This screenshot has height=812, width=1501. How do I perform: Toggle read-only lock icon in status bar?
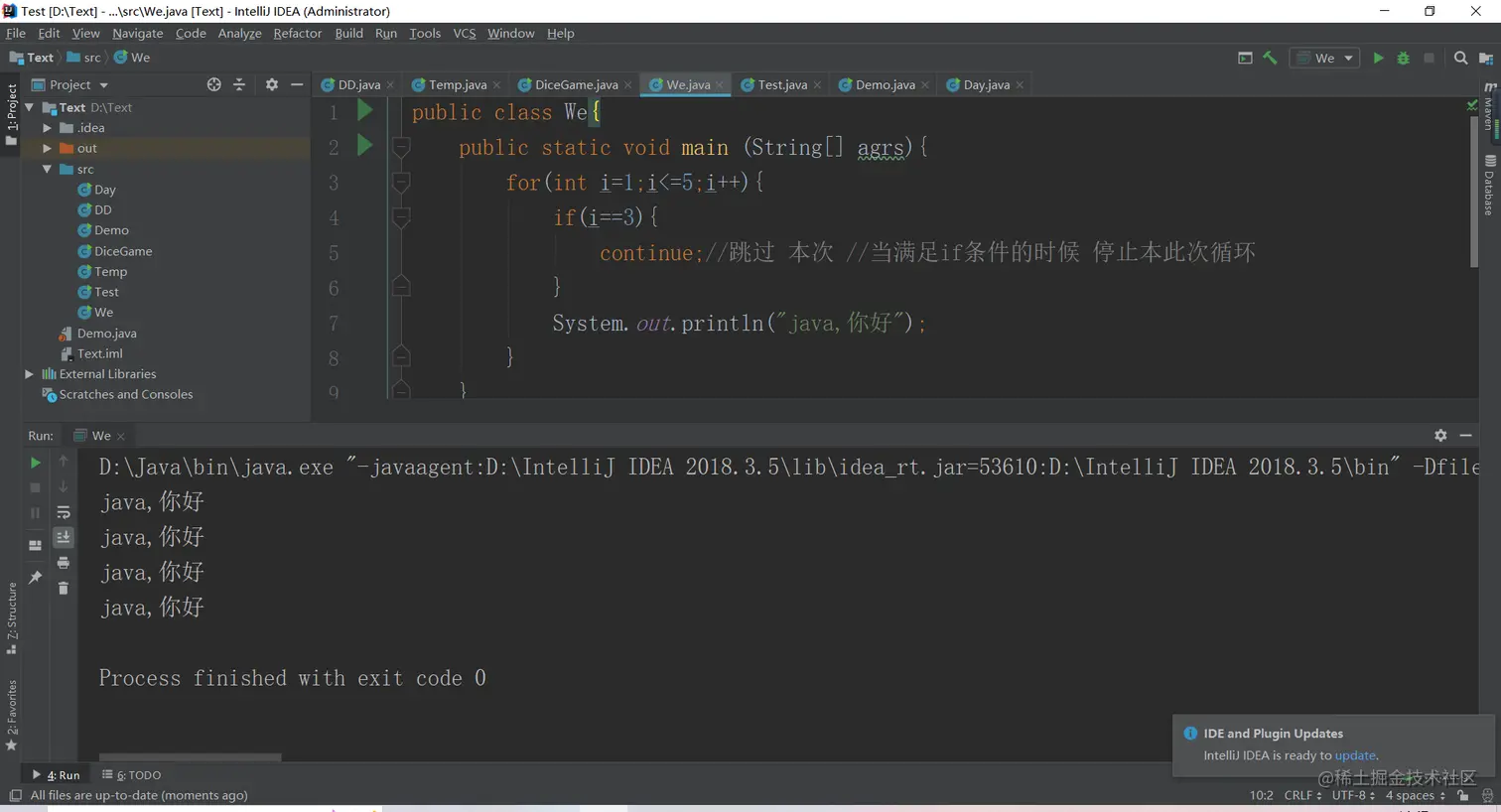click(1463, 796)
